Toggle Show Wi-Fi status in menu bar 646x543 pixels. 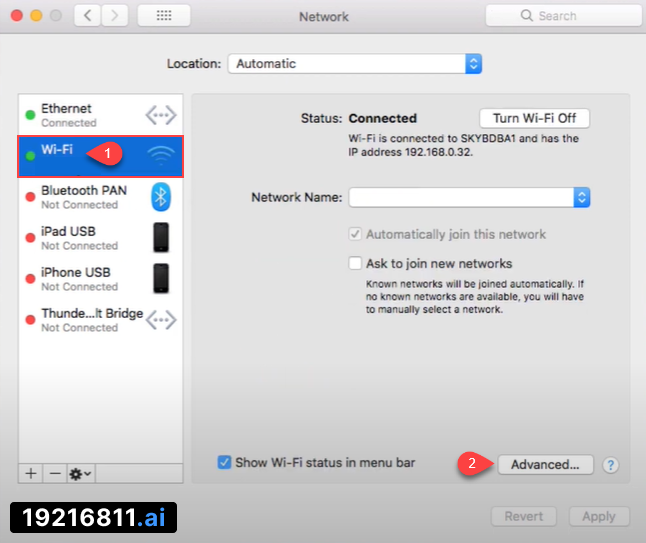point(225,462)
